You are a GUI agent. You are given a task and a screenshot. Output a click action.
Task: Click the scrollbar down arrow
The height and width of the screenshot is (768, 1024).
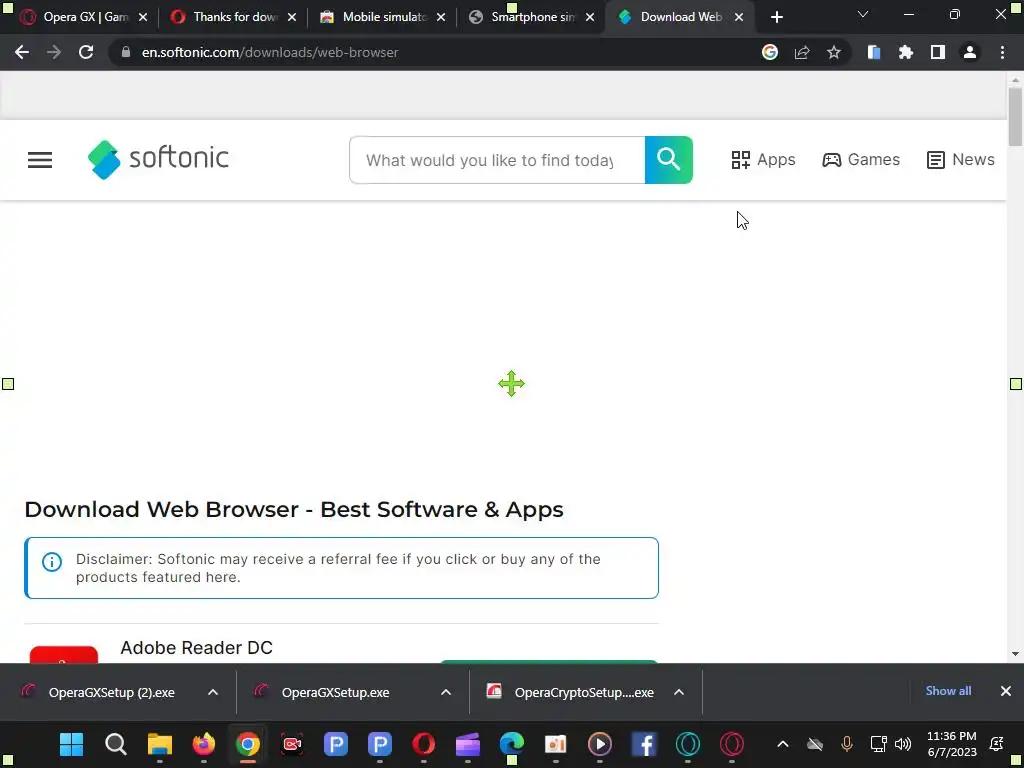[1015, 654]
